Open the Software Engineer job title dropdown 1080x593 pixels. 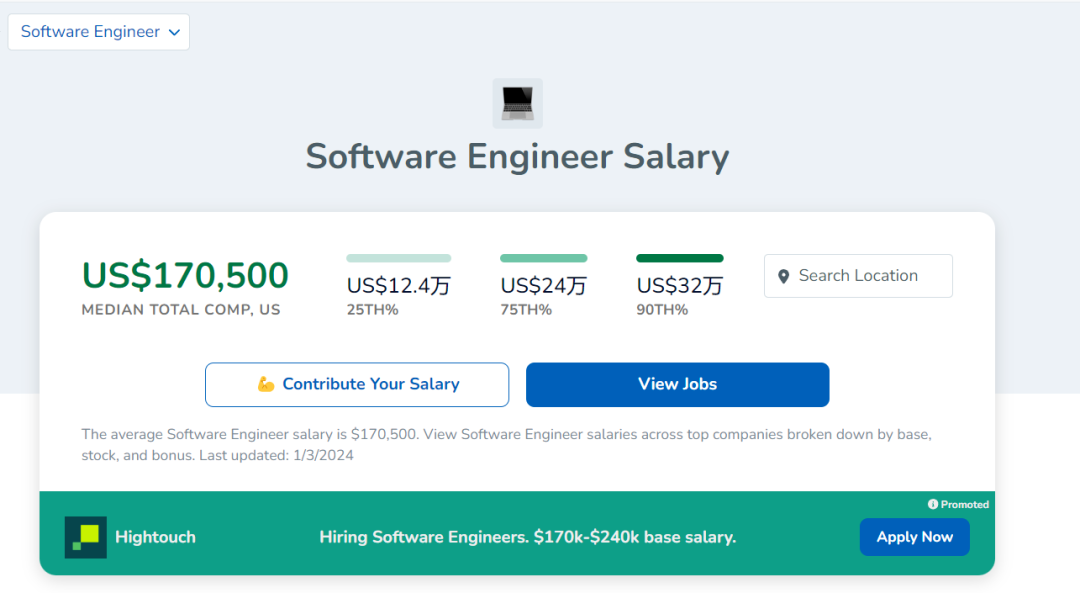98,32
